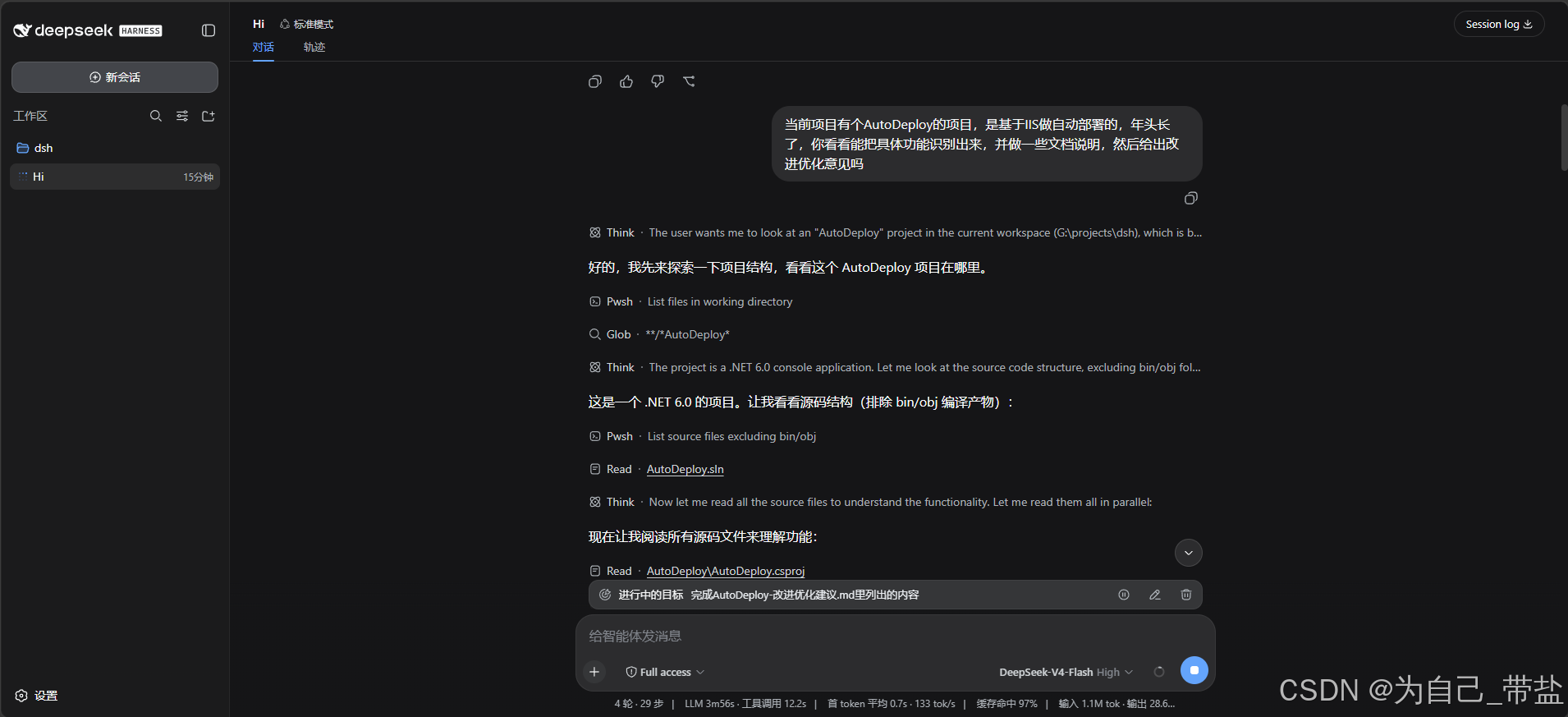This screenshot has width=1568, height=717.
Task: Switch to the 轨迹 tab
Action: click(x=314, y=47)
